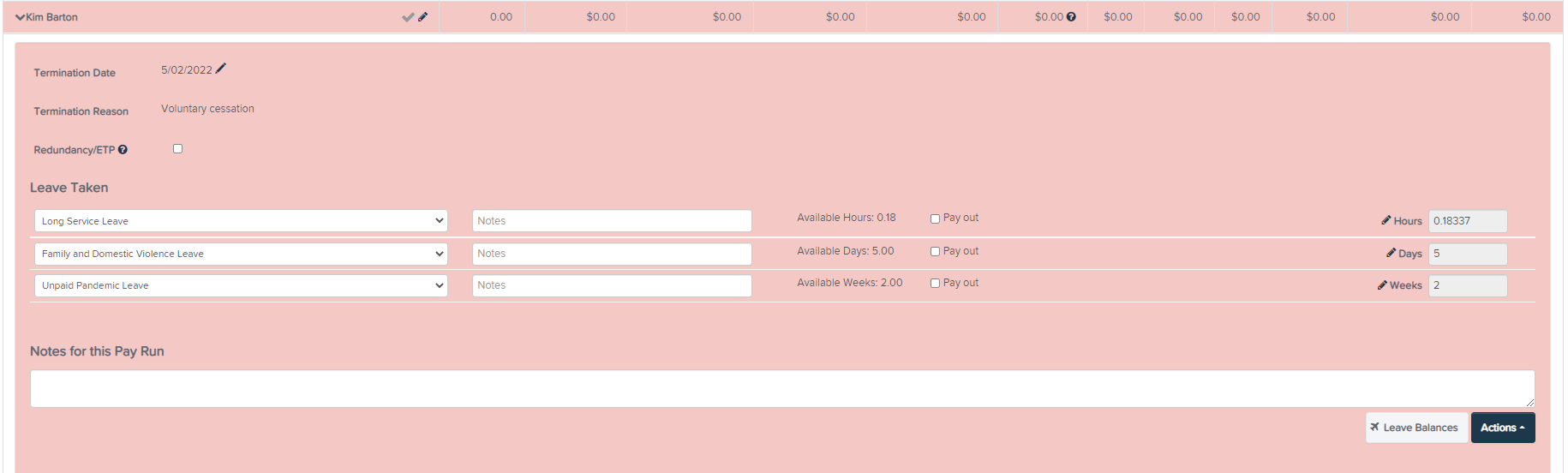Image resolution: width=1568 pixels, height=473 pixels.
Task: Tick the Redundancy/ETP checkbox
Action: (177, 148)
